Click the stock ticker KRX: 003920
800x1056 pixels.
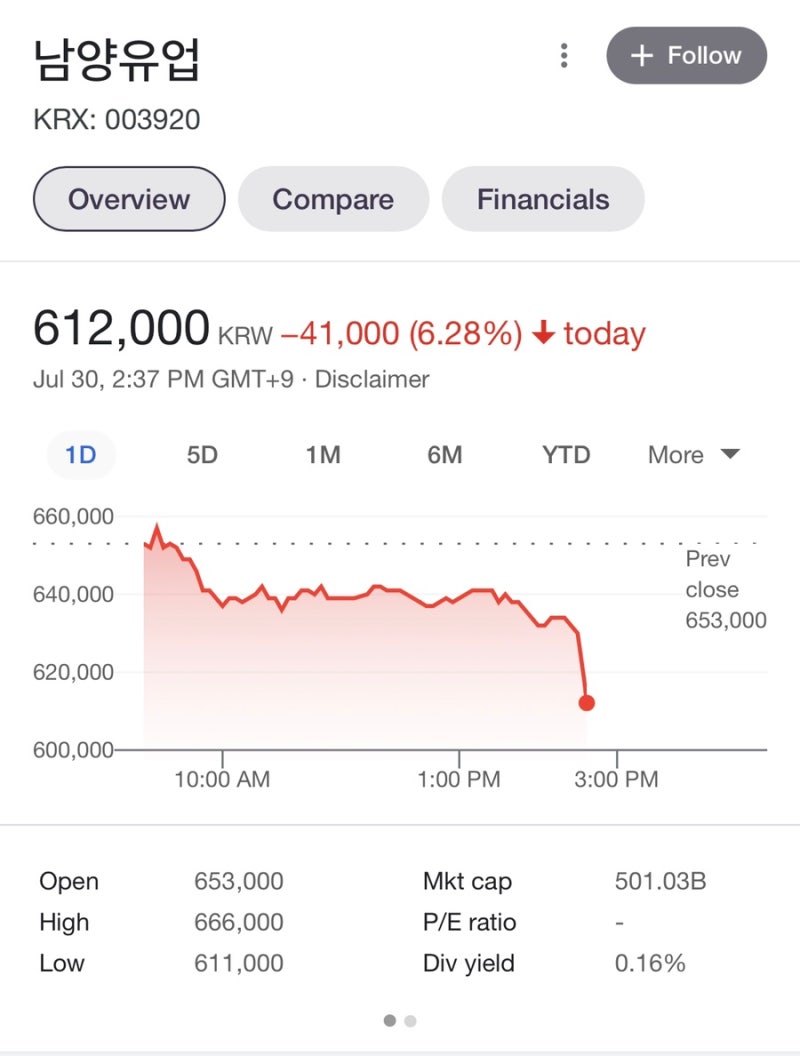coord(117,121)
